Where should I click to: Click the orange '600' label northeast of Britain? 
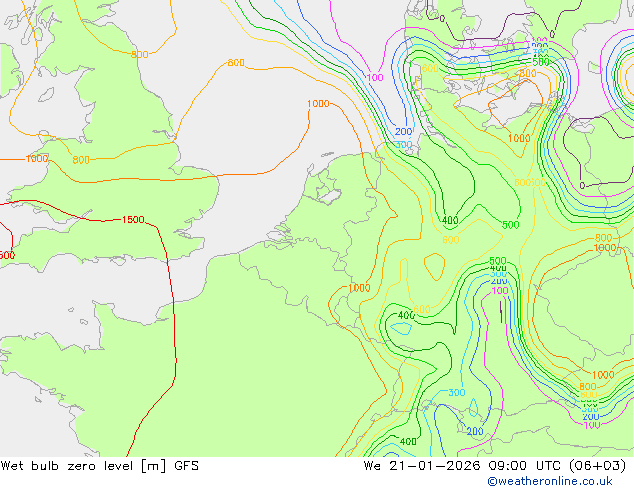(236, 63)
